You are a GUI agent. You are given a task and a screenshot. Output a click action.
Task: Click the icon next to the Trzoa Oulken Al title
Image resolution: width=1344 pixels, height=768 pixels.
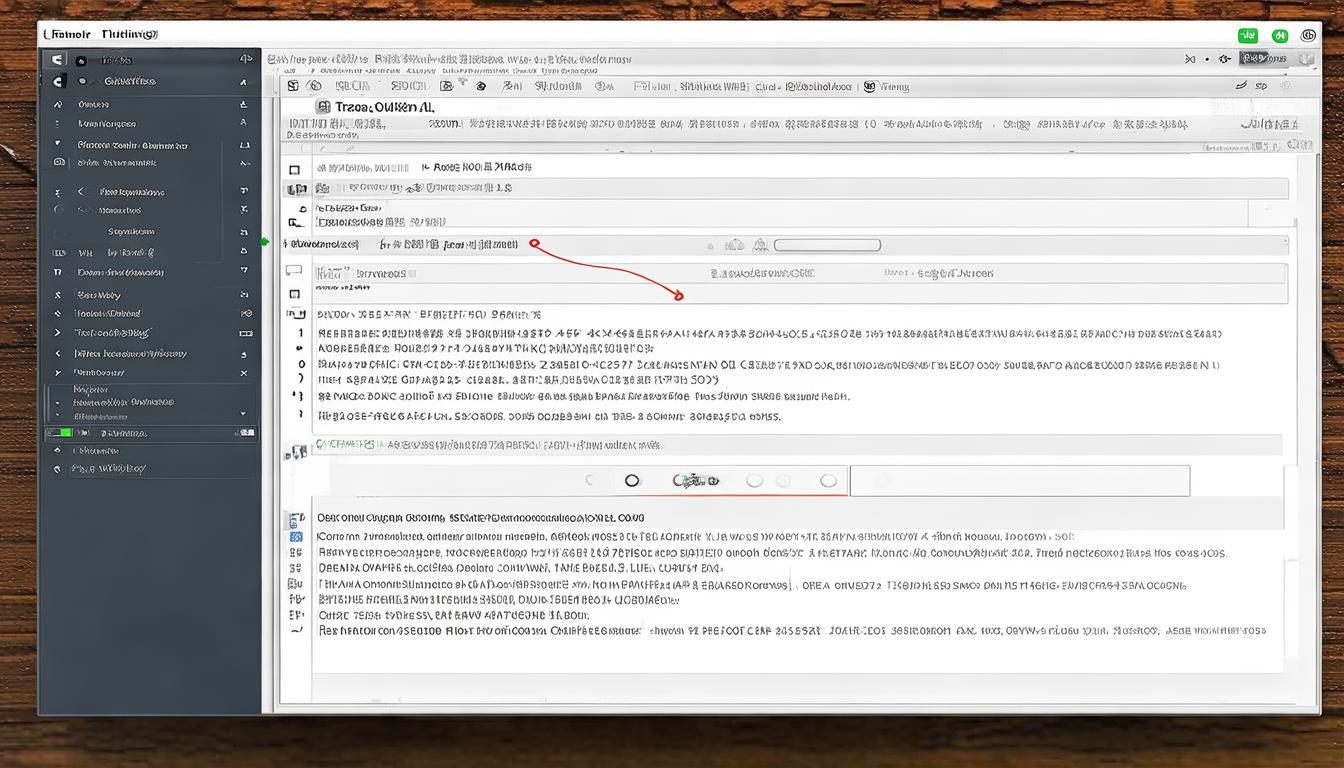(322, 106)
